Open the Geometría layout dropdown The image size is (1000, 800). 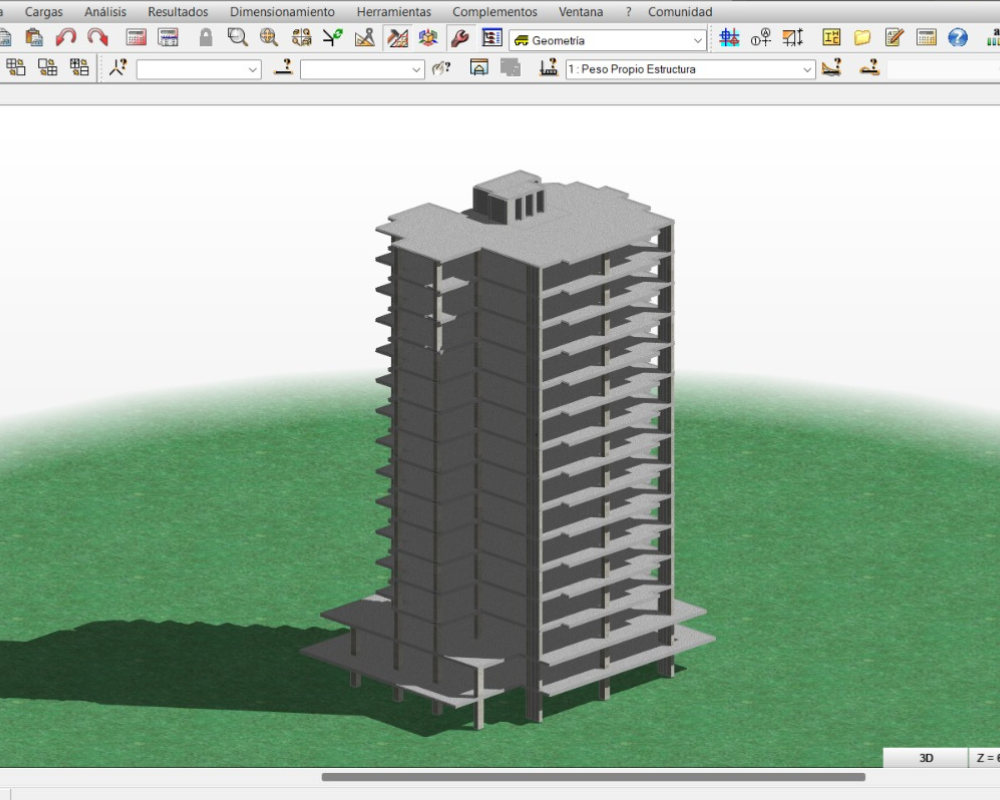698,41
